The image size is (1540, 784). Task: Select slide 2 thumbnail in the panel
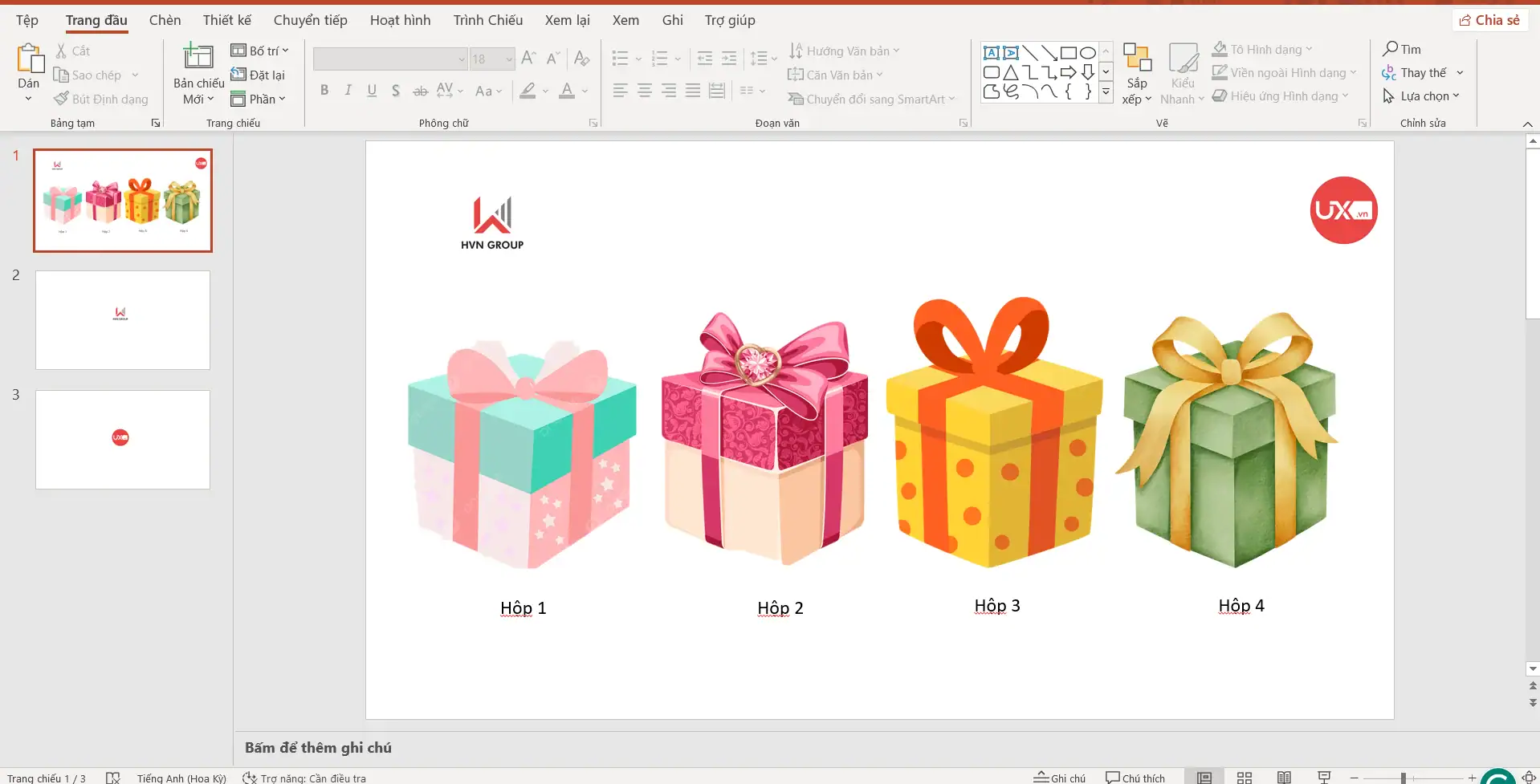click(122, 319)
